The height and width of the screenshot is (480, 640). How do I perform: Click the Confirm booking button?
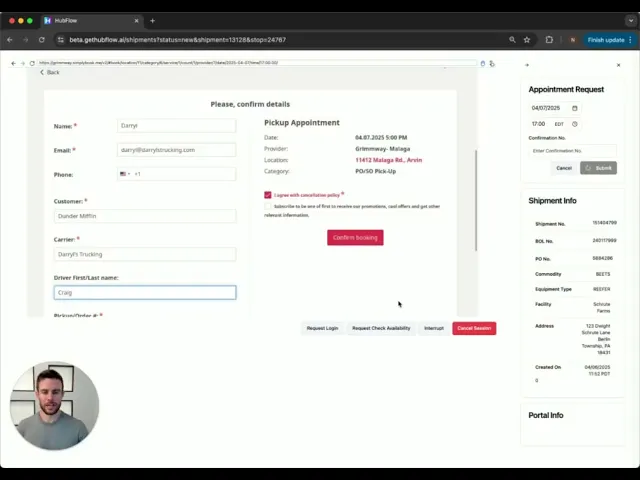point(355,238)
